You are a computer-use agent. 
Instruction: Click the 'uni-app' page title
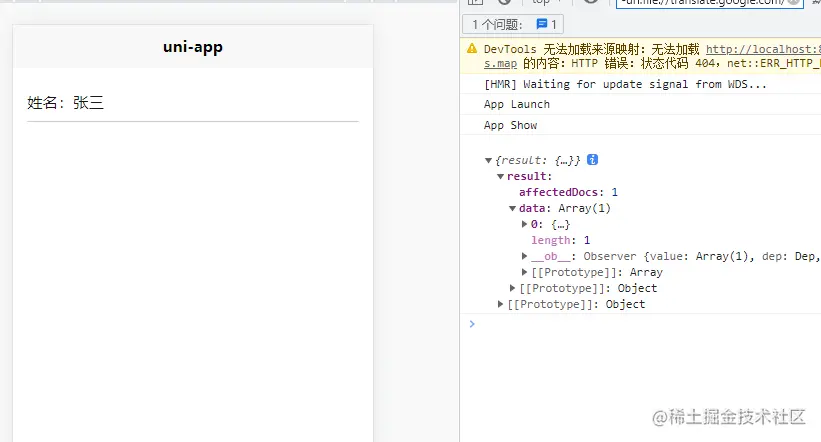pyautogui.click(x=193, y=47)
